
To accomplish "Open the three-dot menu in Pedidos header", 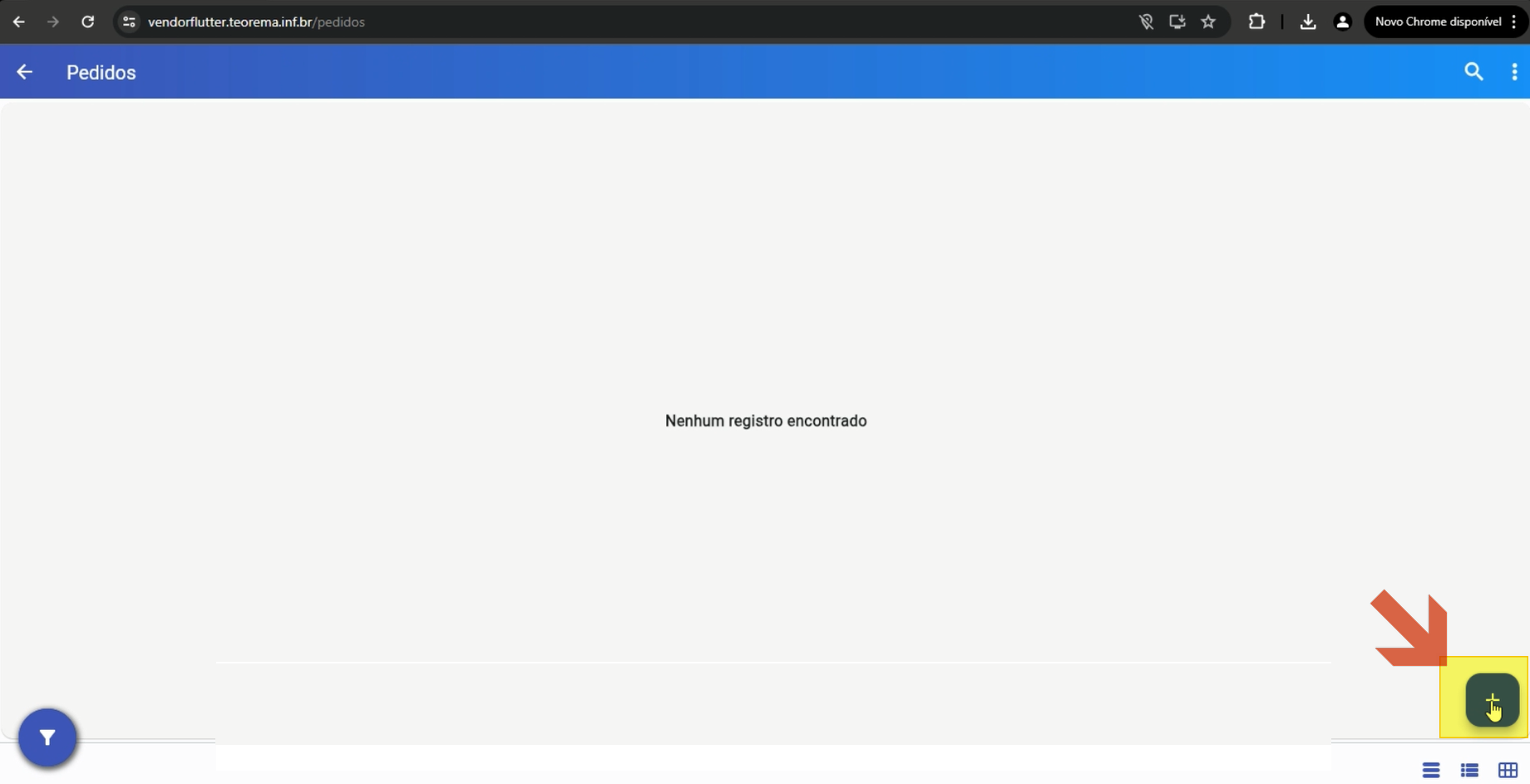I will (1514, 72).
